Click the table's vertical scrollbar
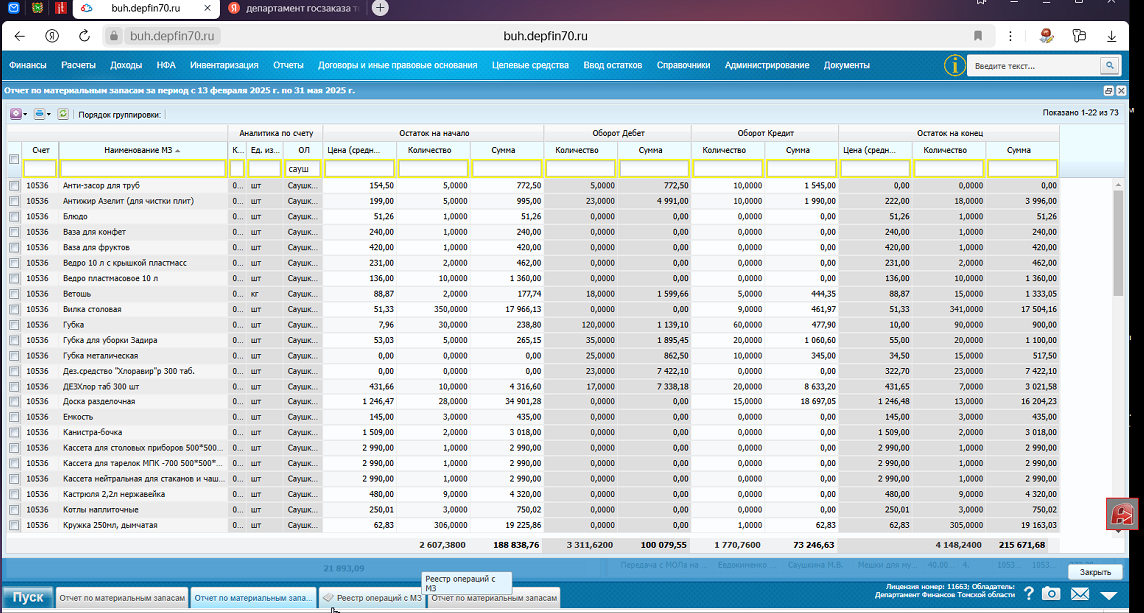This screenshot has width=1144, height=613. (1118, 241)
